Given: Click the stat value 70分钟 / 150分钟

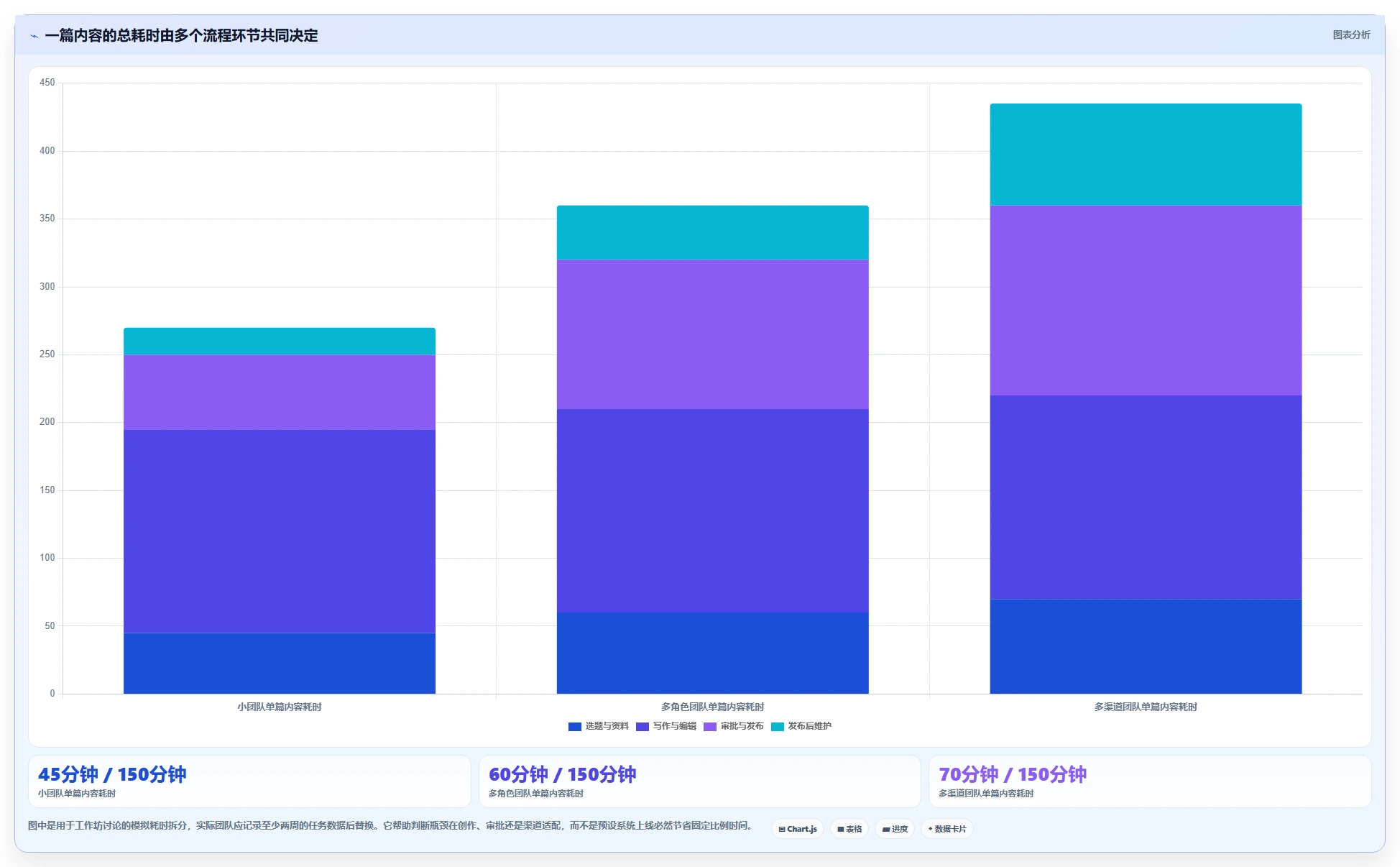Looking at the screenshot, I should [x=1013, y=774].
